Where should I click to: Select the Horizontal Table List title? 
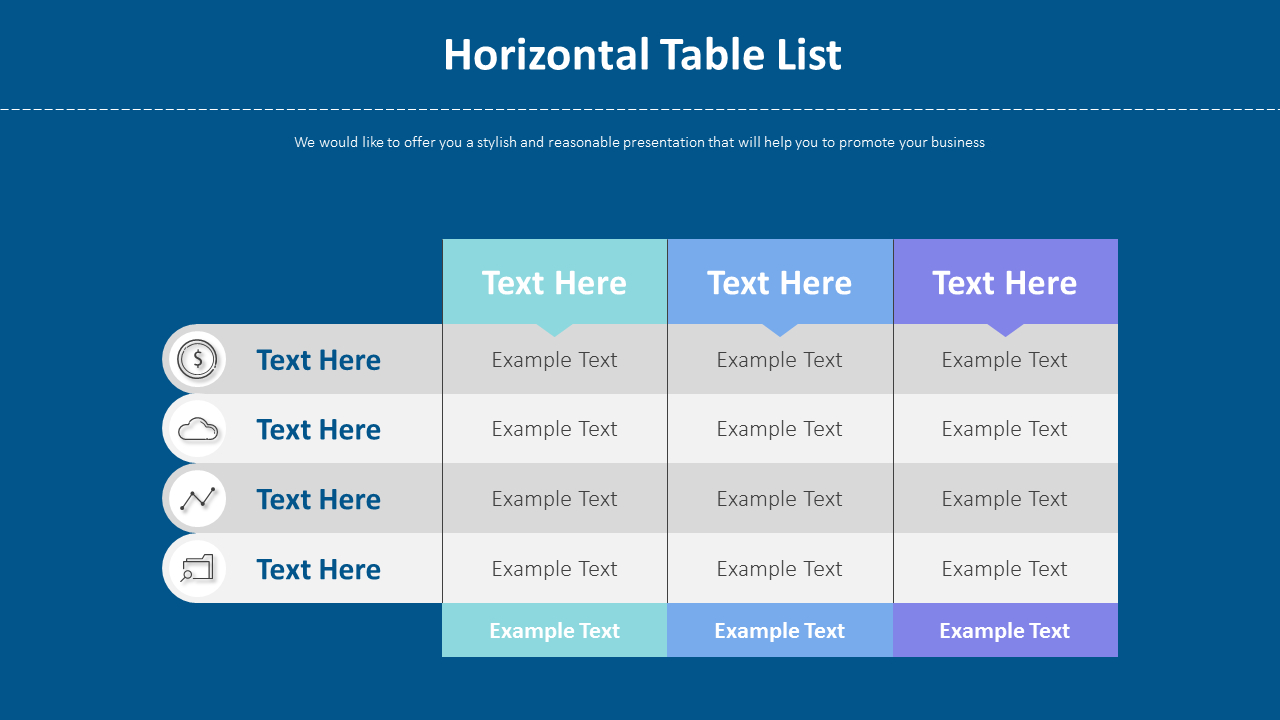coord(642,54)
